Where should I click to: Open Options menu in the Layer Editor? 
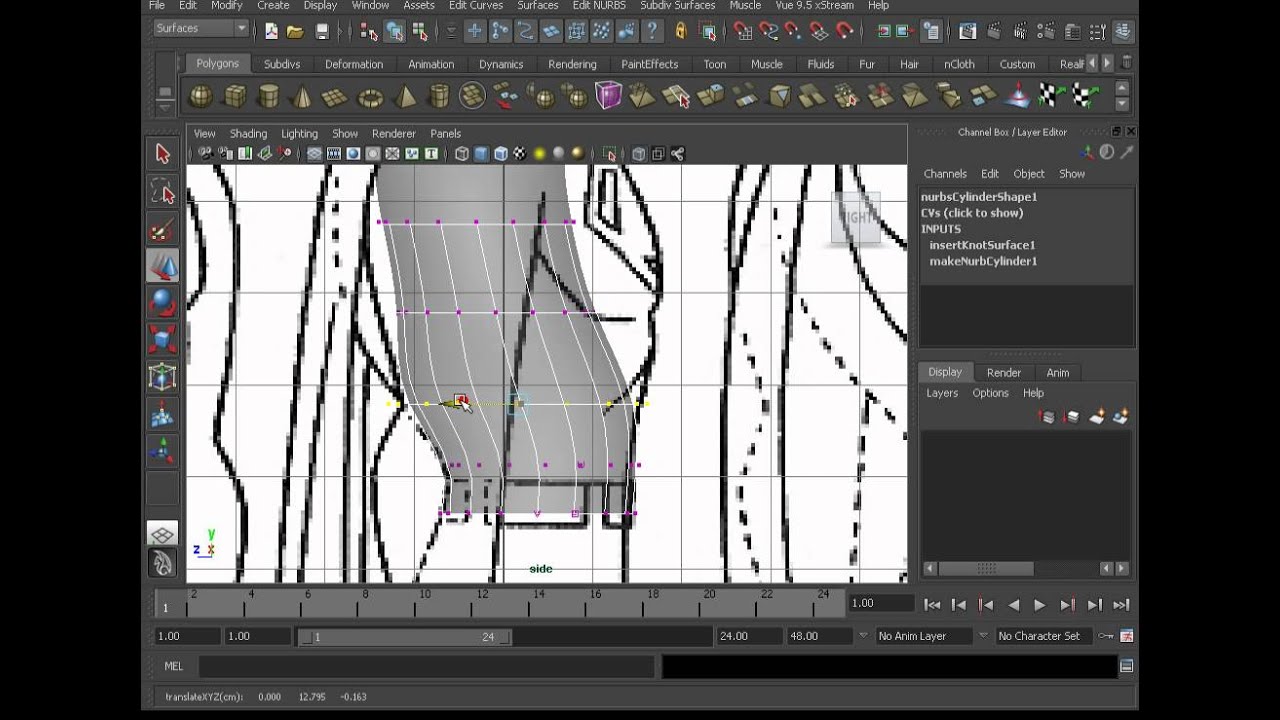coord(990,393)
